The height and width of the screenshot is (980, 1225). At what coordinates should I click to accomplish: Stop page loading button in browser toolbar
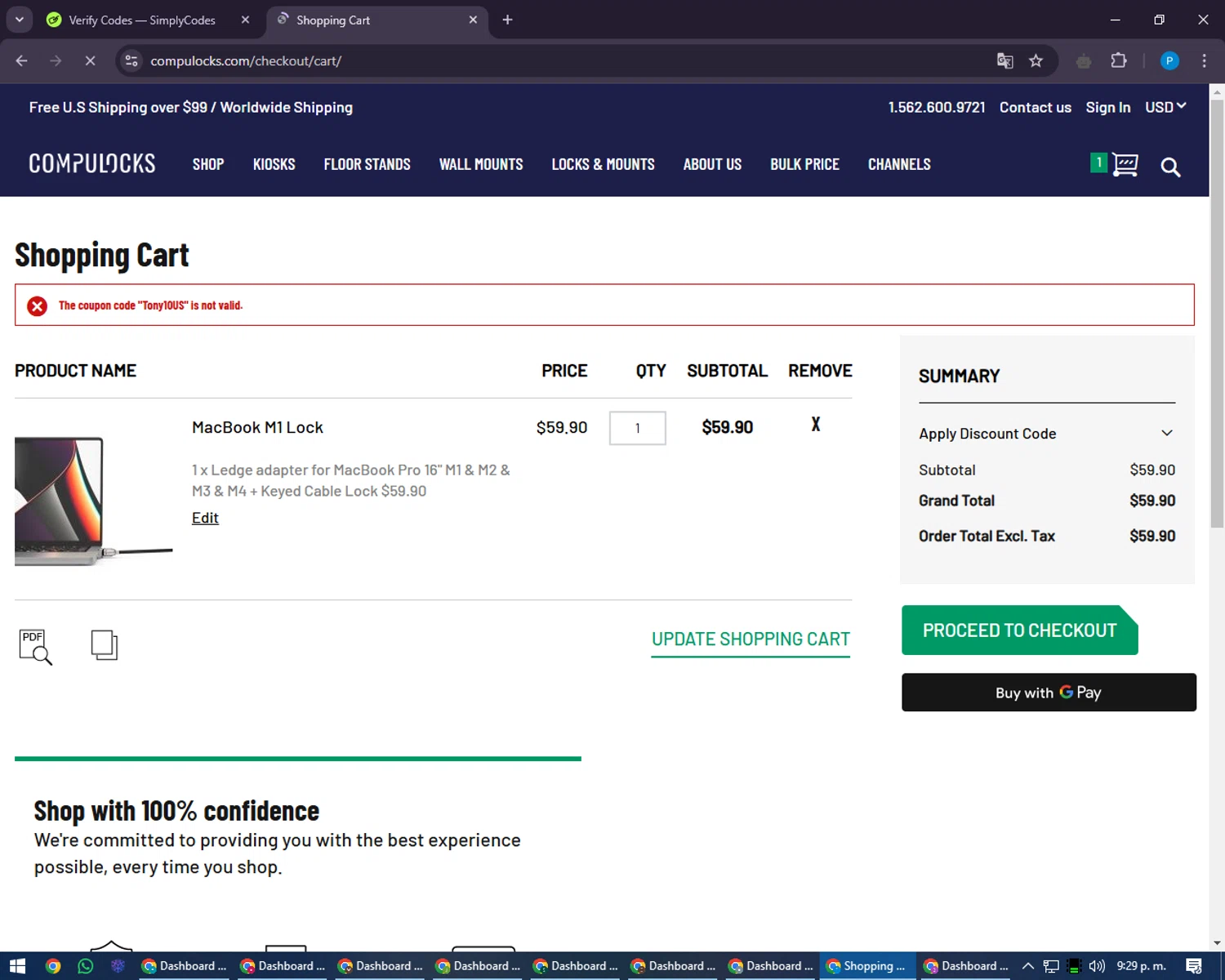click(91, 60)
